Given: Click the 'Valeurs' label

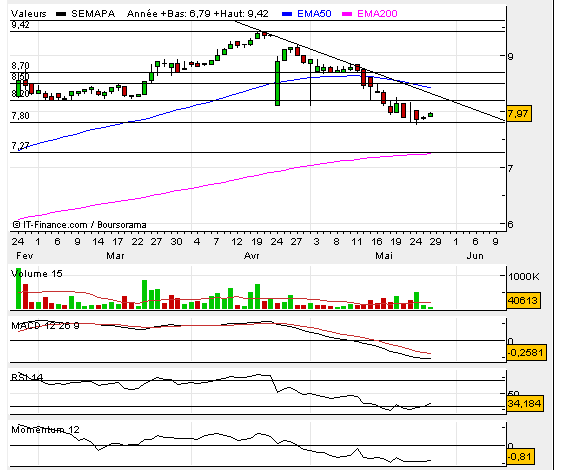Looking at the screenshot, I should [x=29, y=14].
